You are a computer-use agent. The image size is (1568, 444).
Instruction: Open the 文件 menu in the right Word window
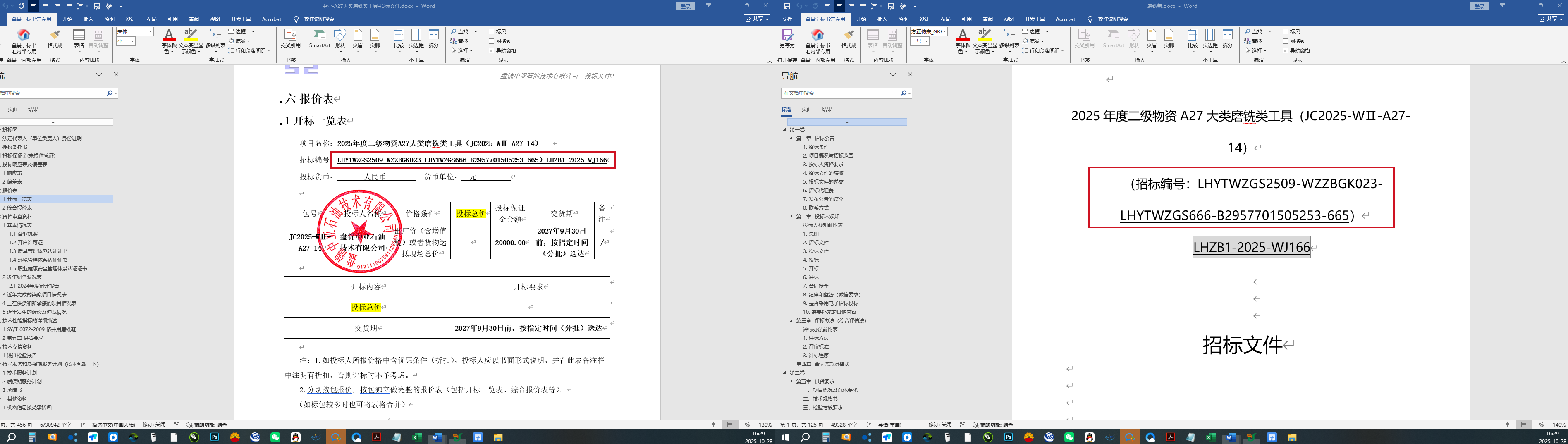[787, 19]
